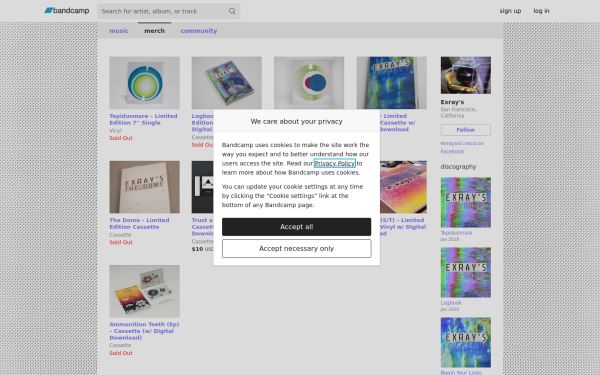Open Exray's artist profile photo

[466, 75]
